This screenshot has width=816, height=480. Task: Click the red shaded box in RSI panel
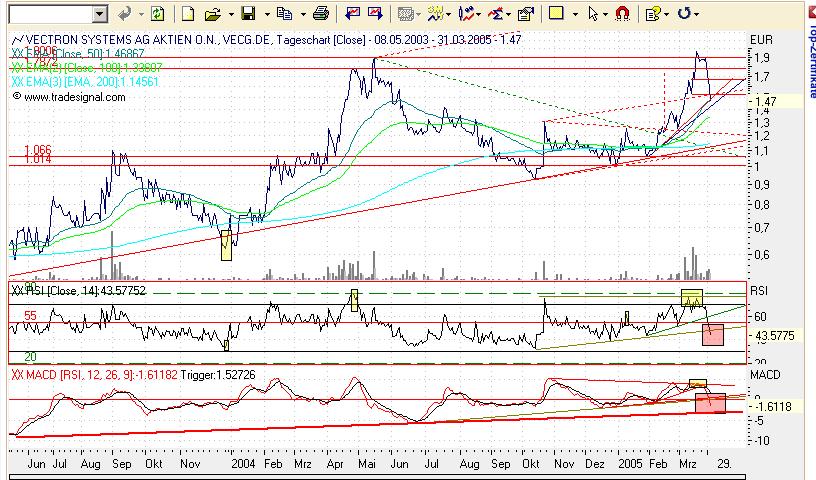point(713,335)
